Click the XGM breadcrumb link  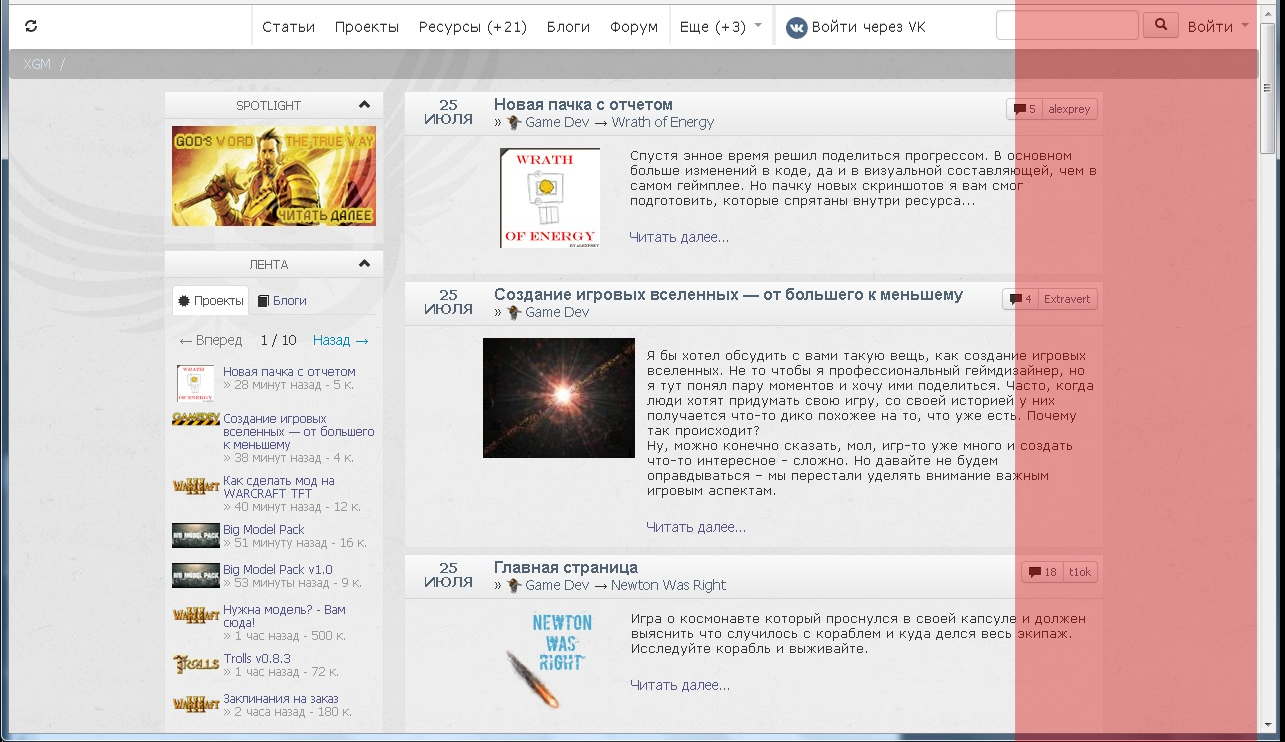(37, 64)
